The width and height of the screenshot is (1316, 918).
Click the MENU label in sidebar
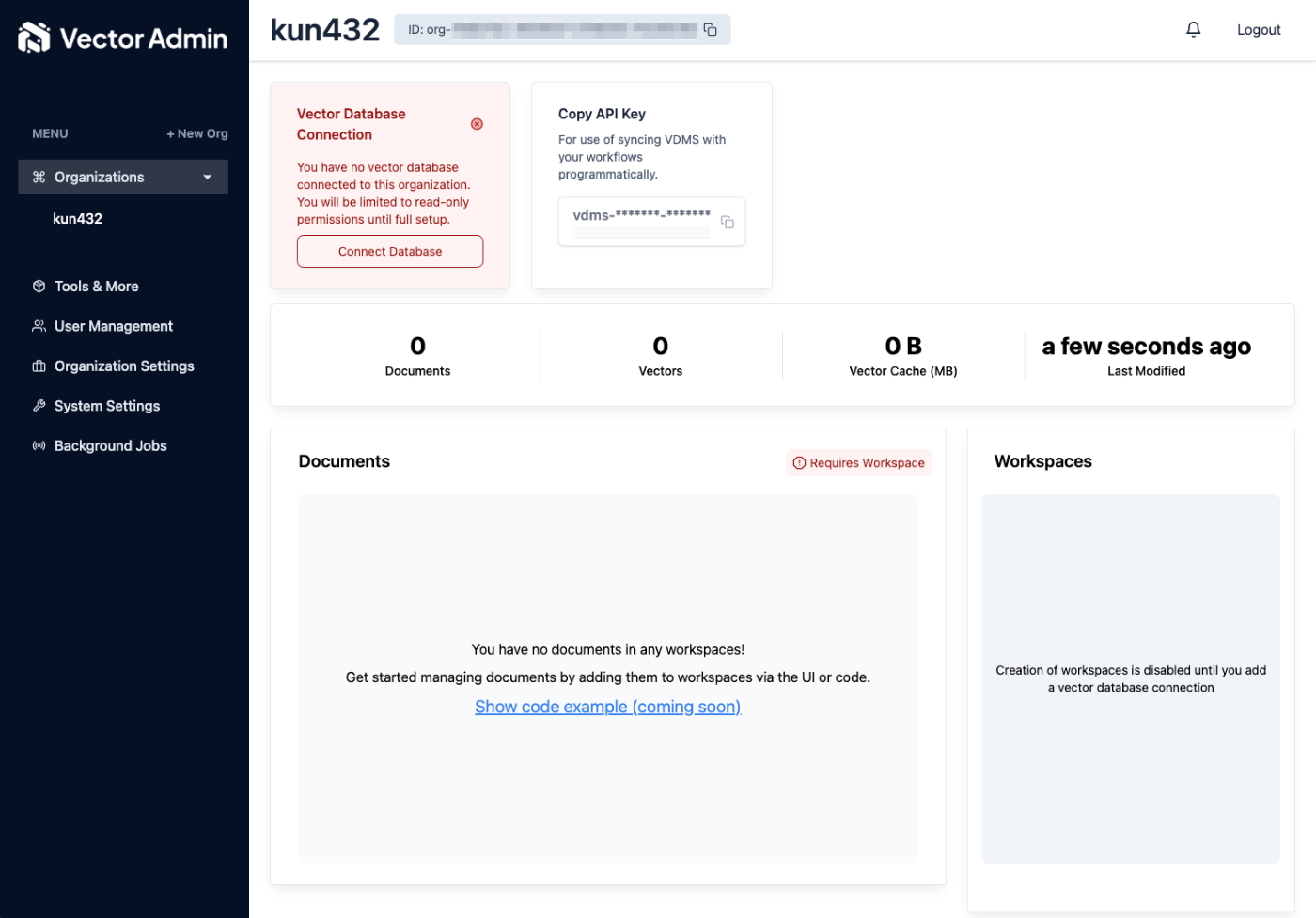[x=50, y=133]
